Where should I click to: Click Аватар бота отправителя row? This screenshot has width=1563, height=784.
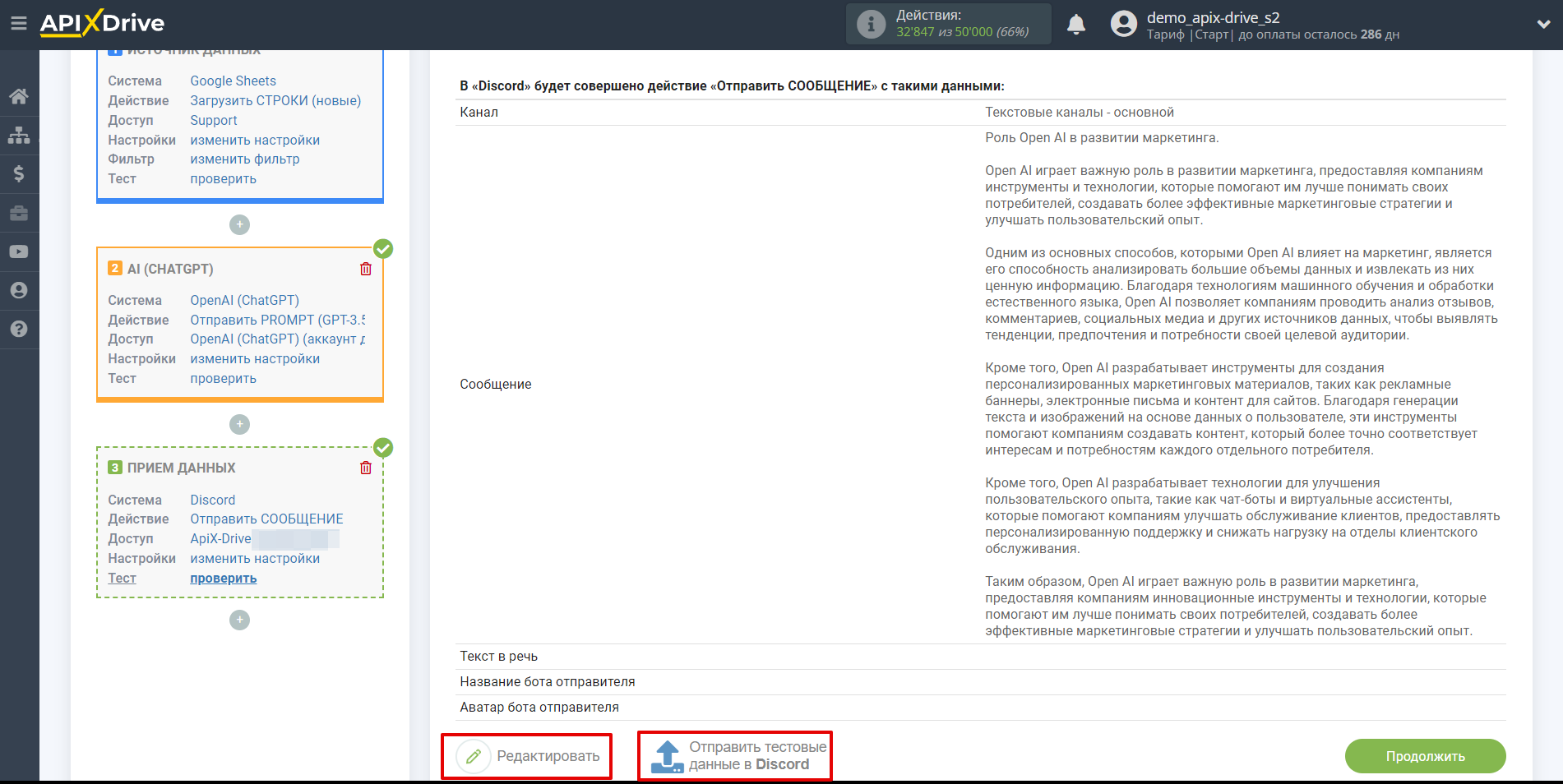[980, 707]
